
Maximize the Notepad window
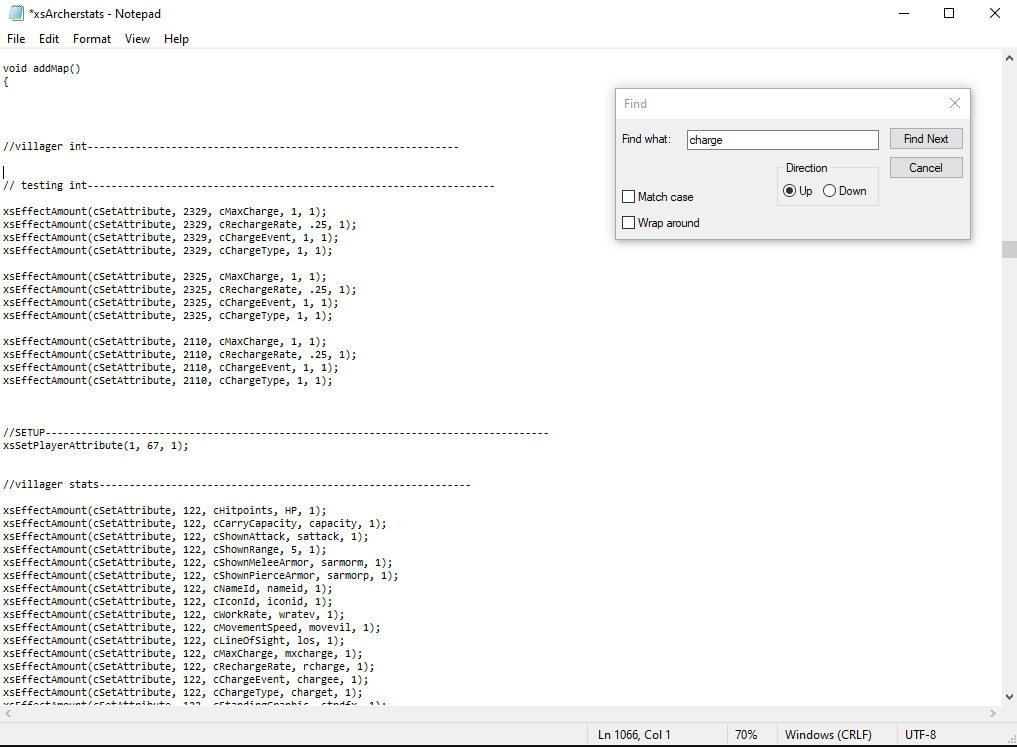point(949,14)
